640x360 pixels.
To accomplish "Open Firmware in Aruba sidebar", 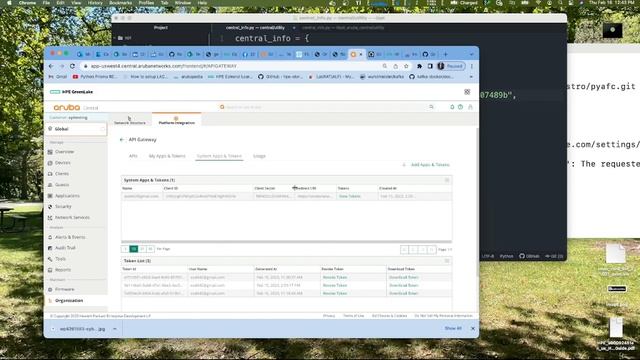I will pyautogui.click(x=64, y=289).
